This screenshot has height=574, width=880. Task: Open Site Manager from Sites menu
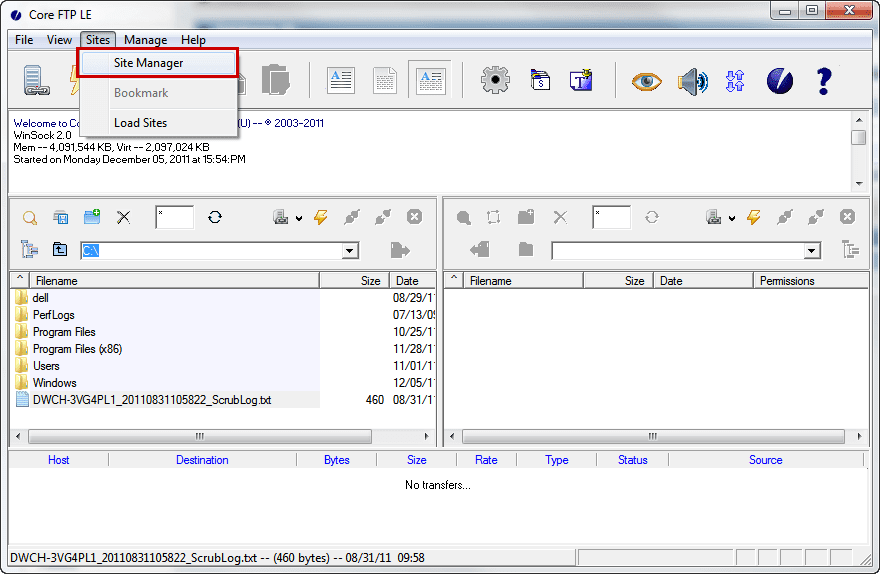point(158,63)
